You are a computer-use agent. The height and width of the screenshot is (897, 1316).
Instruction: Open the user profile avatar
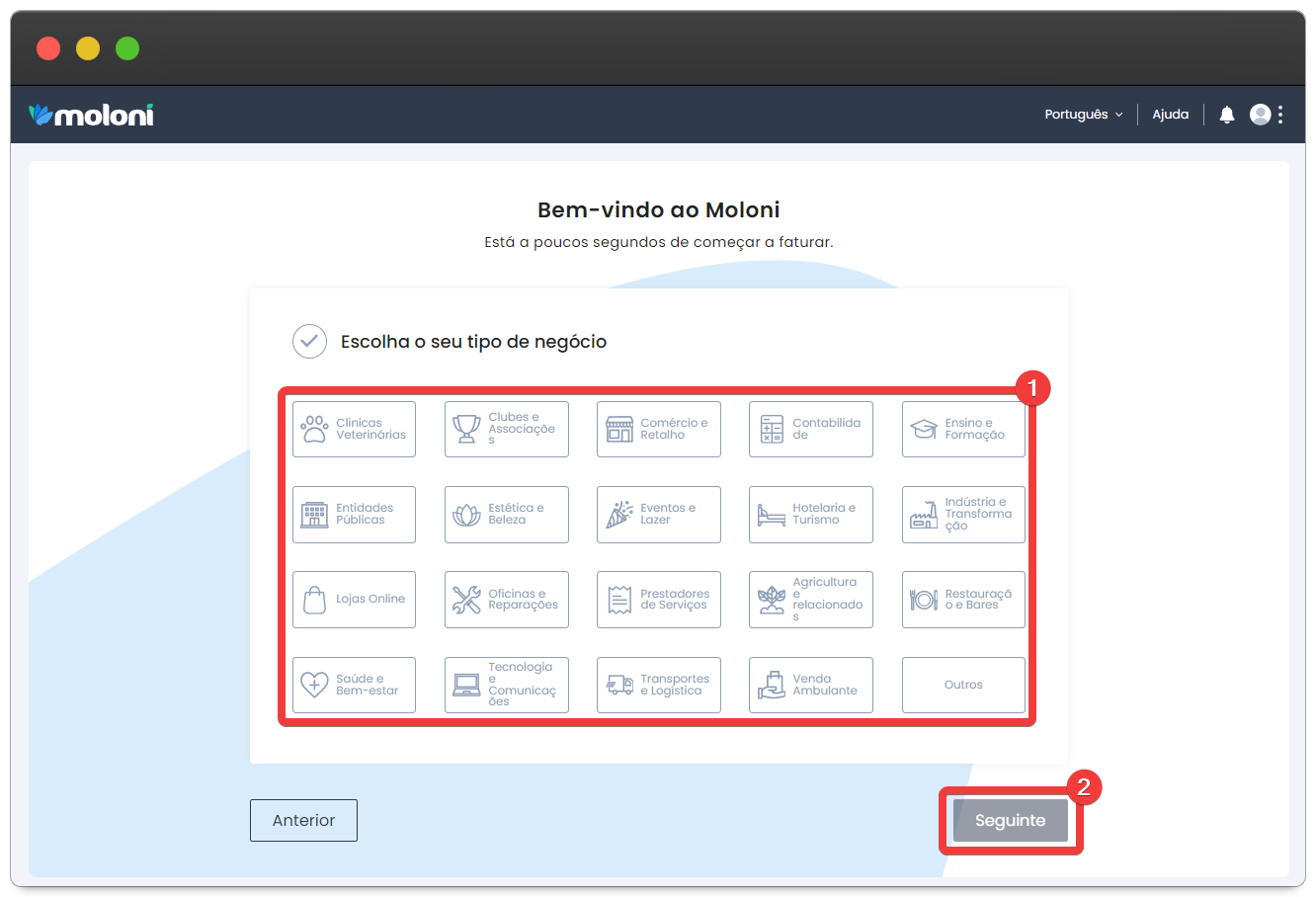click(1260, 115)
